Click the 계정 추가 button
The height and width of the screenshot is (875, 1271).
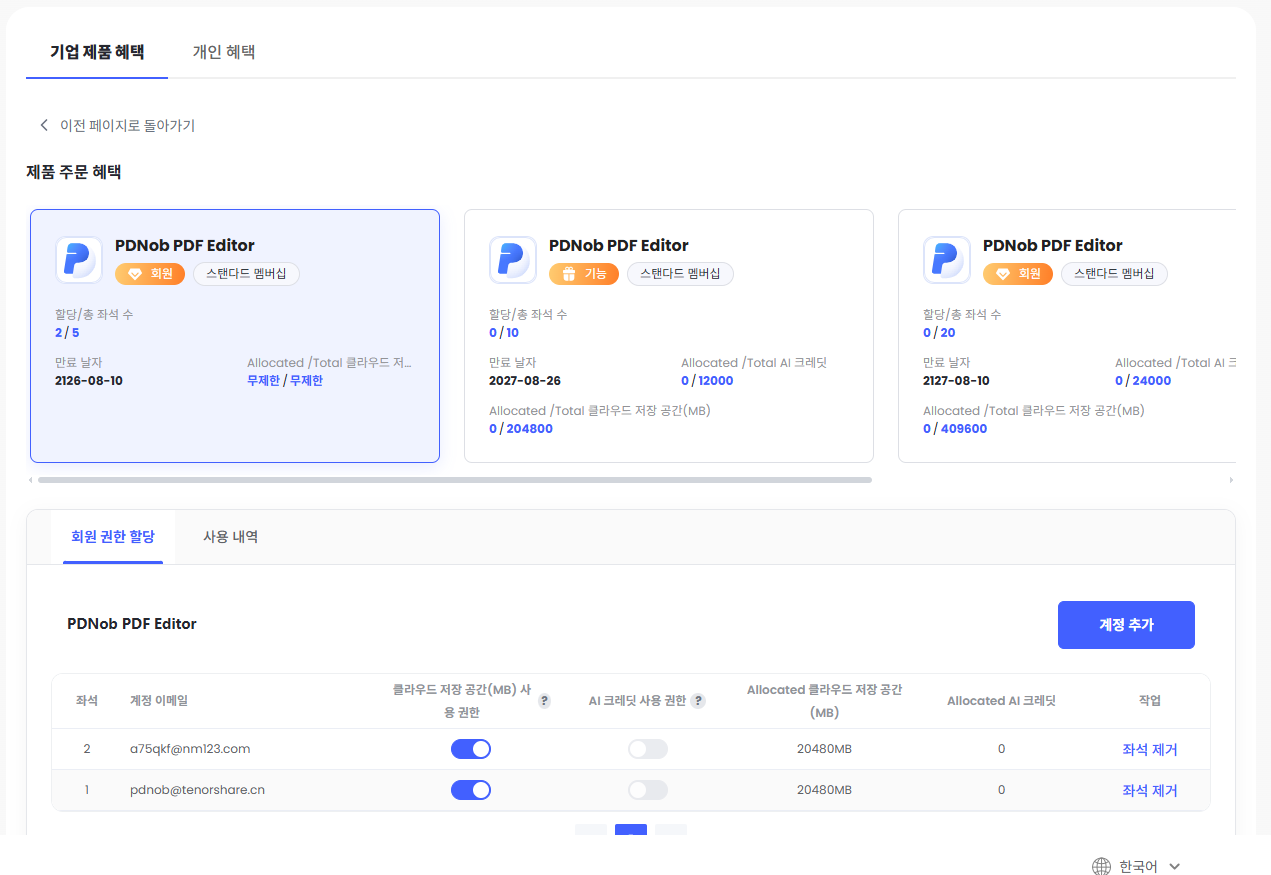click(x=1126, y=625)
